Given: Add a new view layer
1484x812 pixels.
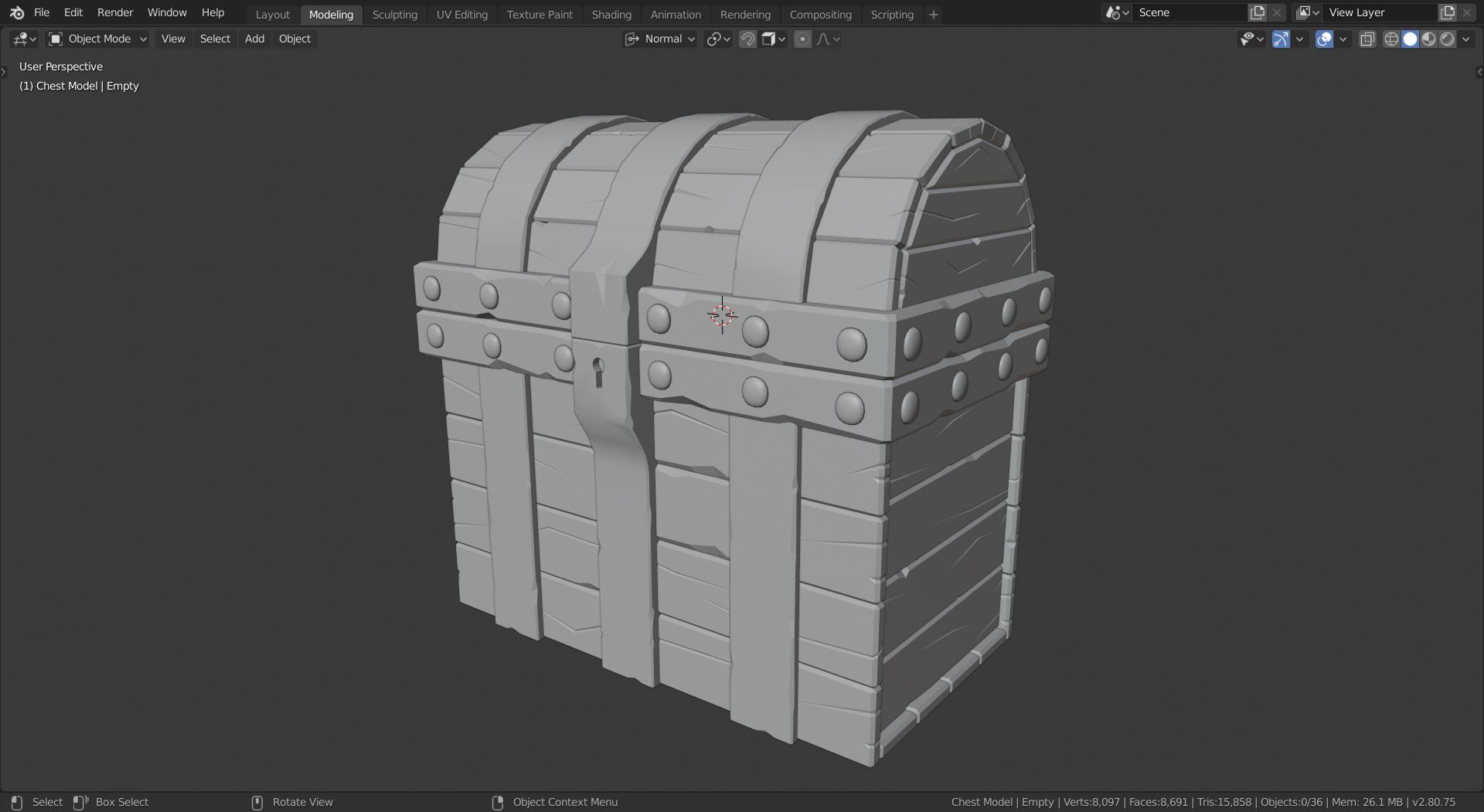Looking at the screenshot, I should 1448,13.
